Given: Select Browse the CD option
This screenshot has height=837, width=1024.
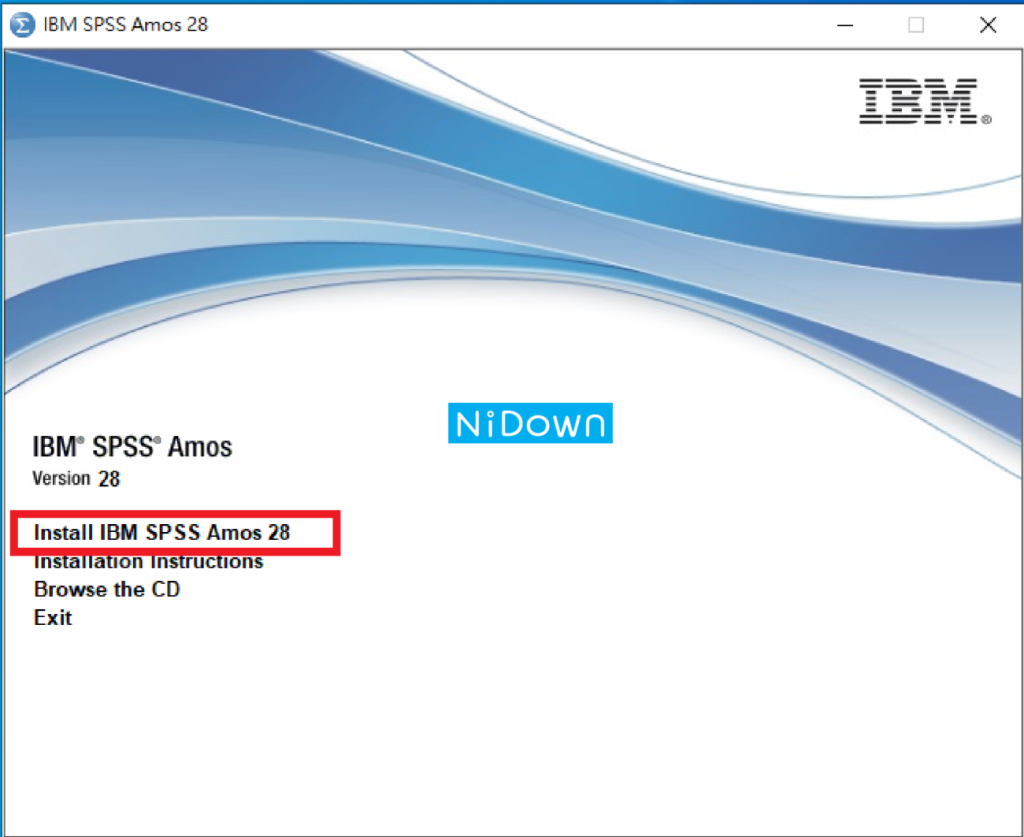Looking at the screenshot, I should click(106, 590).
